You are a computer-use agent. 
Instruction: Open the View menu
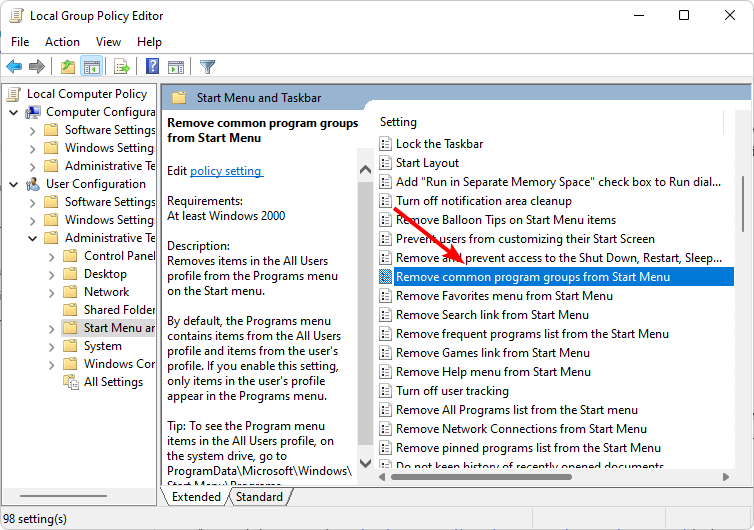click(109, 42)
